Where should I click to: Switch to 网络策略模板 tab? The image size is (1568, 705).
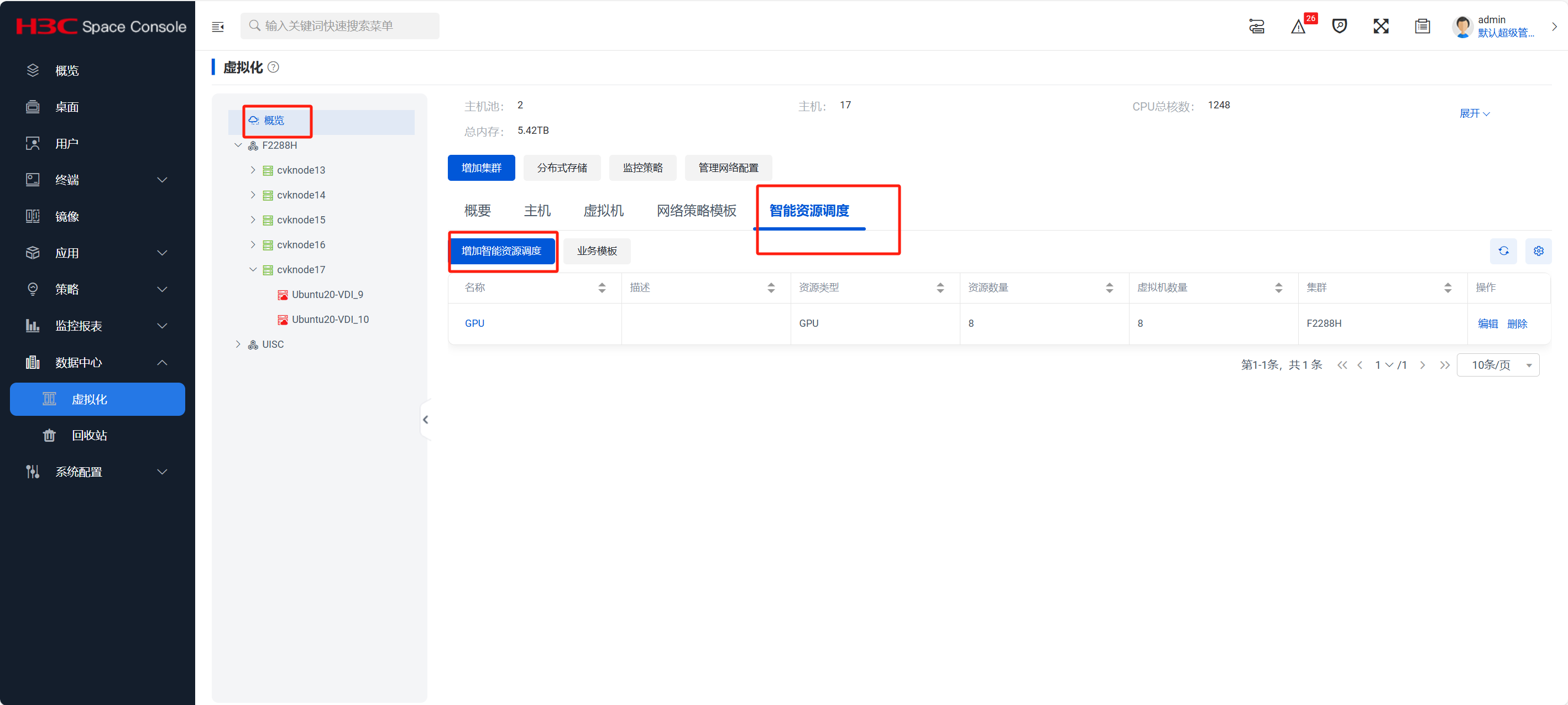click(x=696, y=211)
